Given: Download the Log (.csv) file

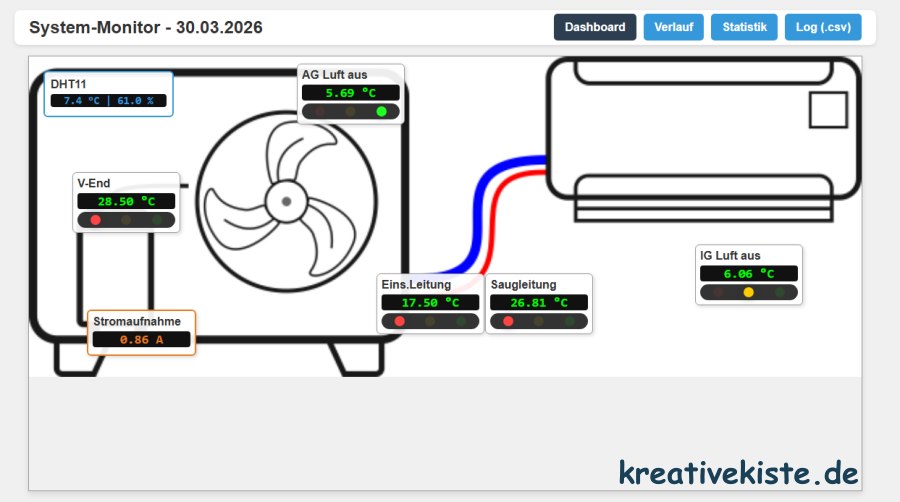Looking at the screenshot, I should (823, 27).
